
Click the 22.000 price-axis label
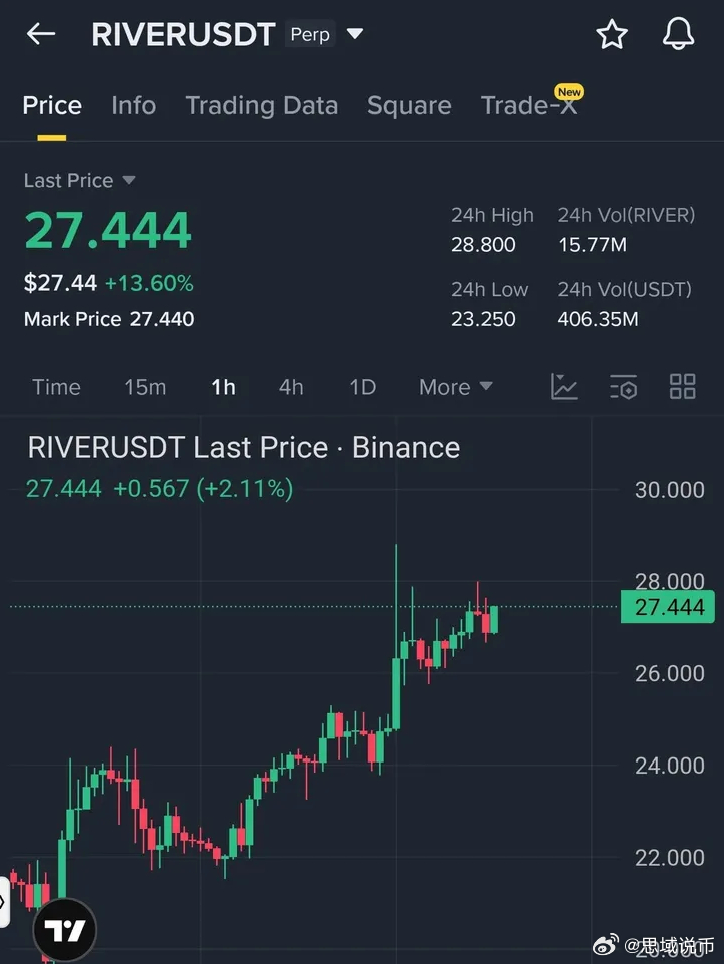[669, 858]
